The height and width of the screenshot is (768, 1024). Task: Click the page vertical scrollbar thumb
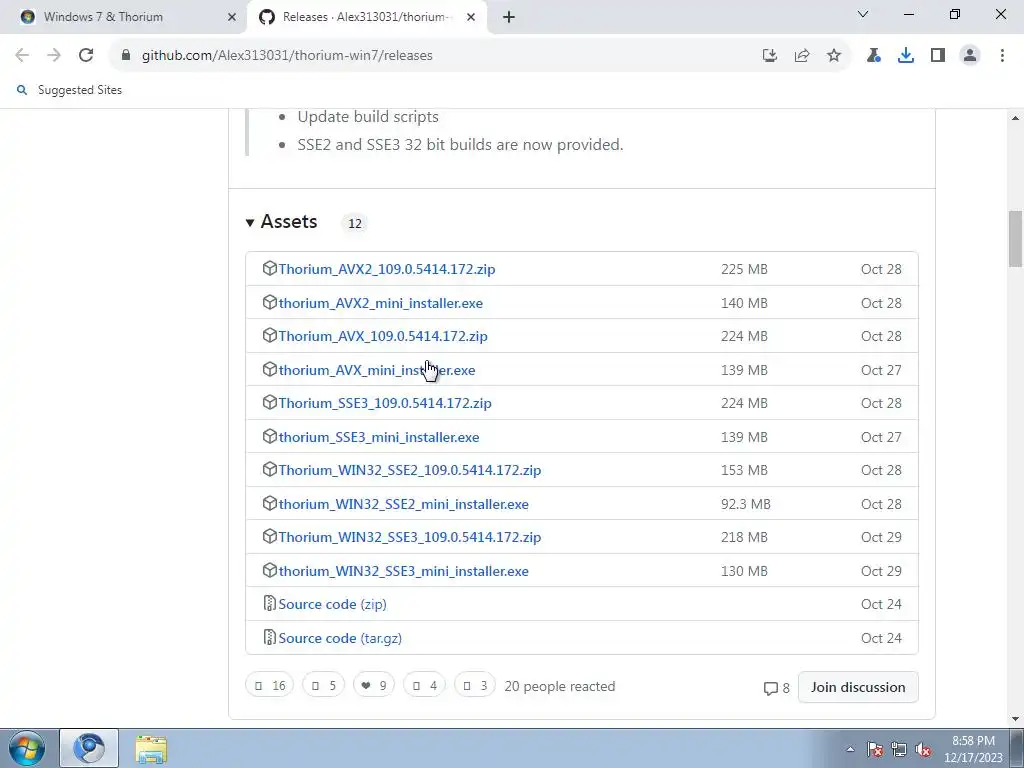(1015, 238)
